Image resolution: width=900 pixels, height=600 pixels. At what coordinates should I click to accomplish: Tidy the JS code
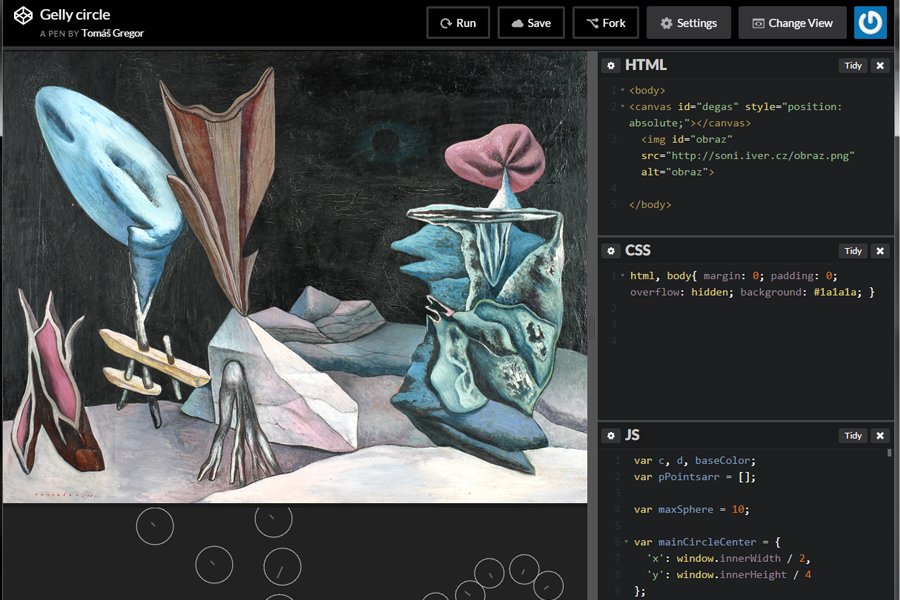(x=852, y=436)
